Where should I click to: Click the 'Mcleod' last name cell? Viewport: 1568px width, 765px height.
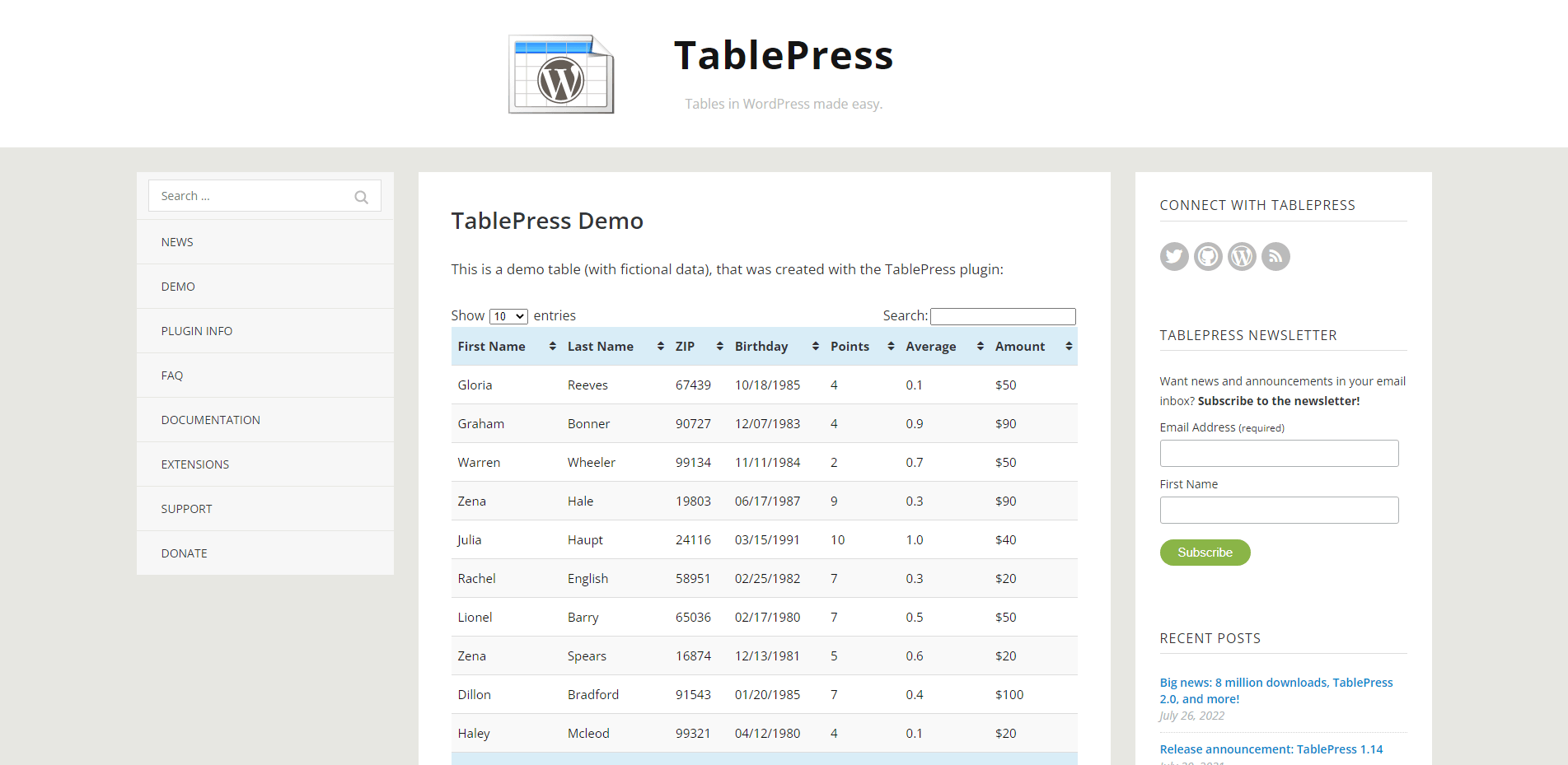coord(615,734)
